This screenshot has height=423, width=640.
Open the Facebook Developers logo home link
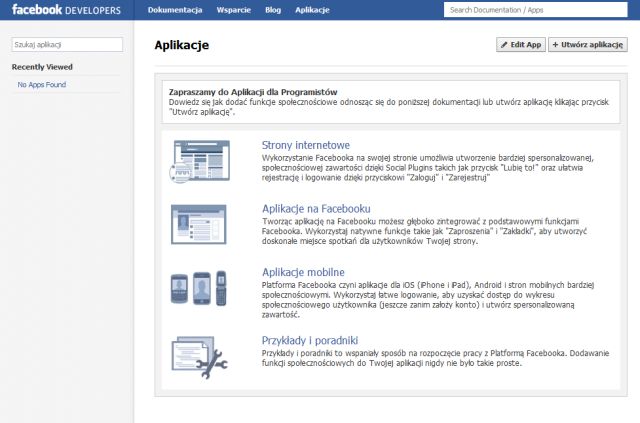click(66, 10)
